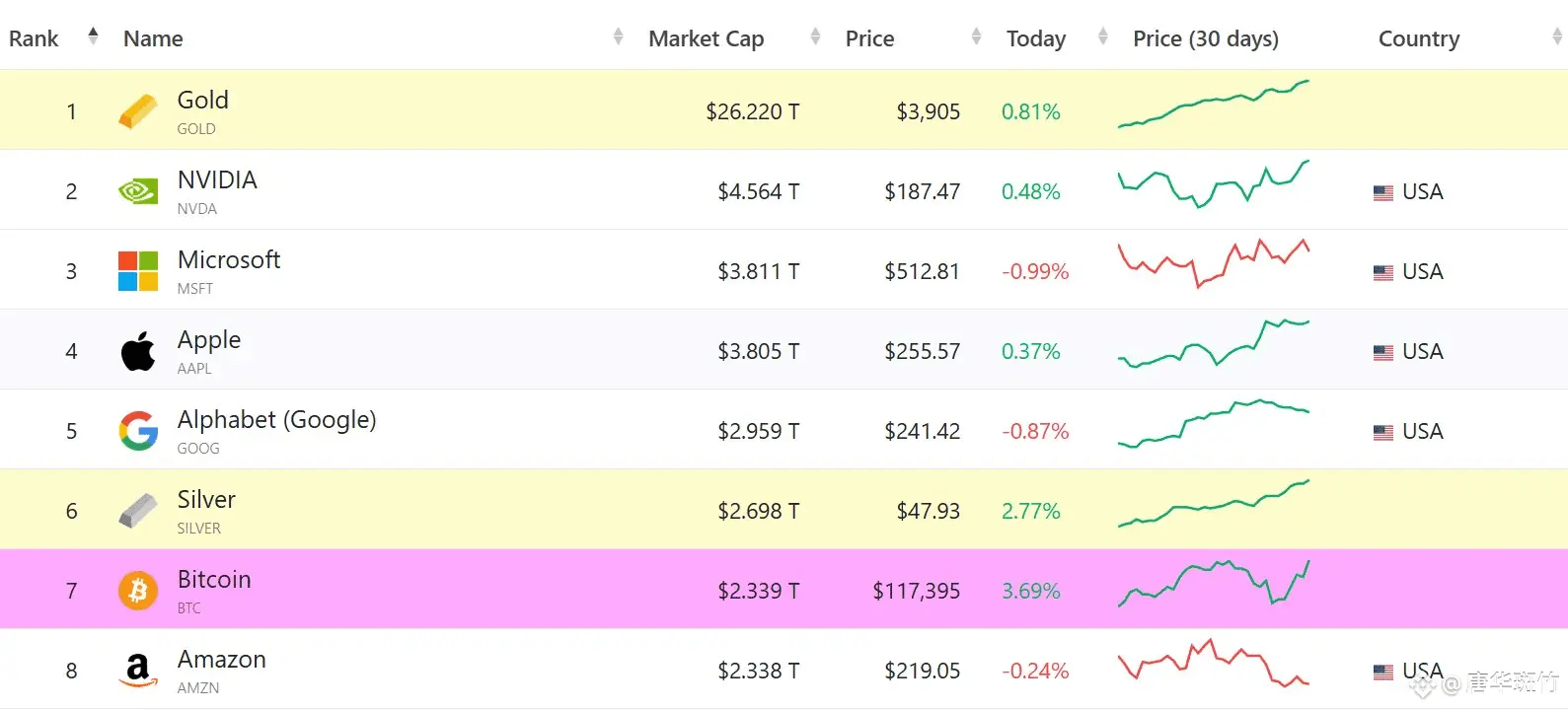Sort by Today column arrows
The height and width of the screenshot is (710, 1568).
tap(1103, 36)
